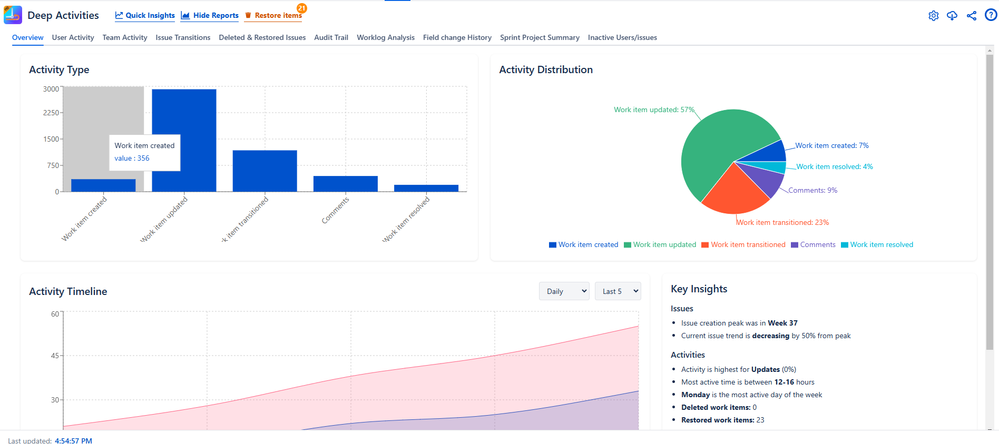
Task: Open the settings gear icon
Action: (933, 16)
